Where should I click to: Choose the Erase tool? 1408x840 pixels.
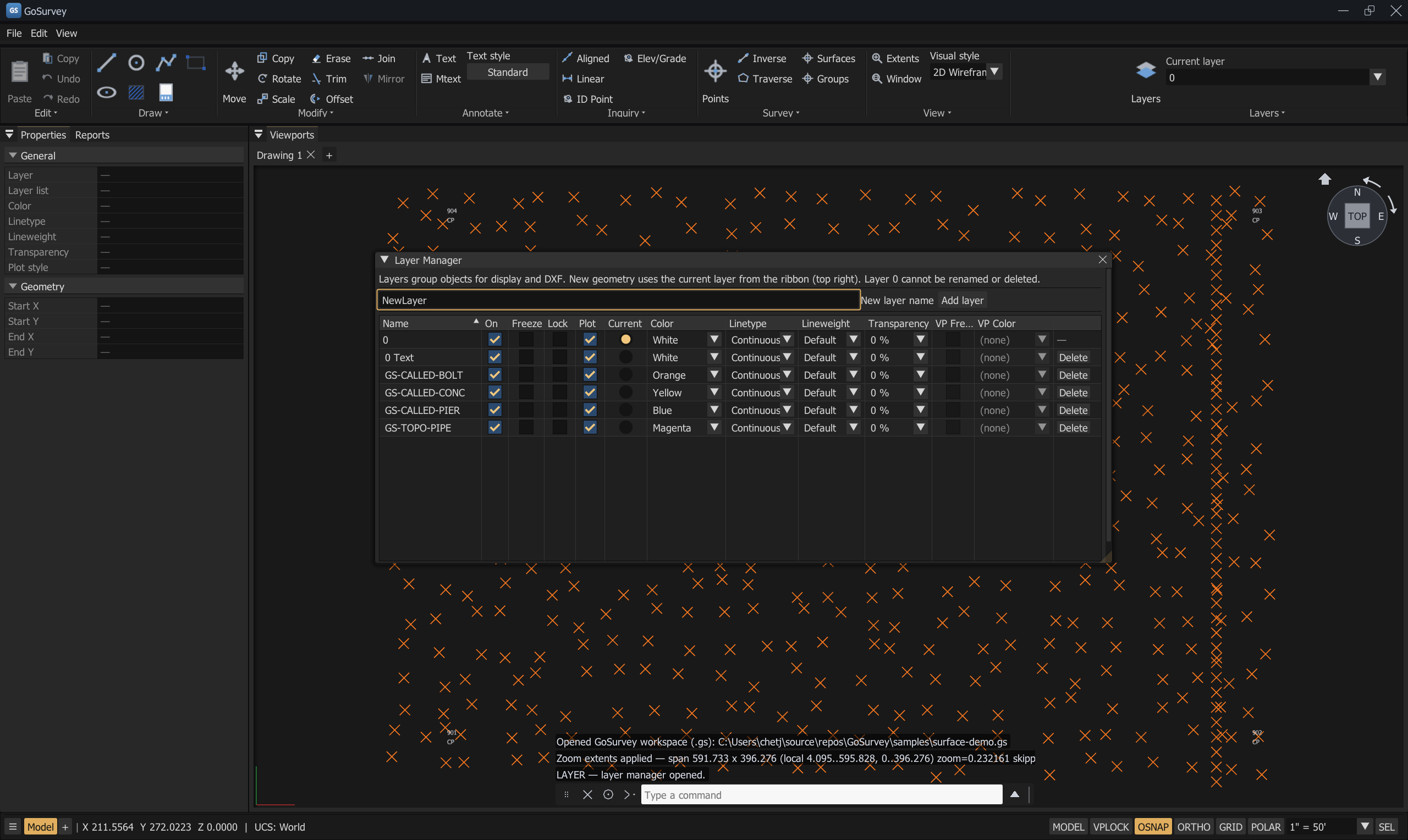(331, 58)
